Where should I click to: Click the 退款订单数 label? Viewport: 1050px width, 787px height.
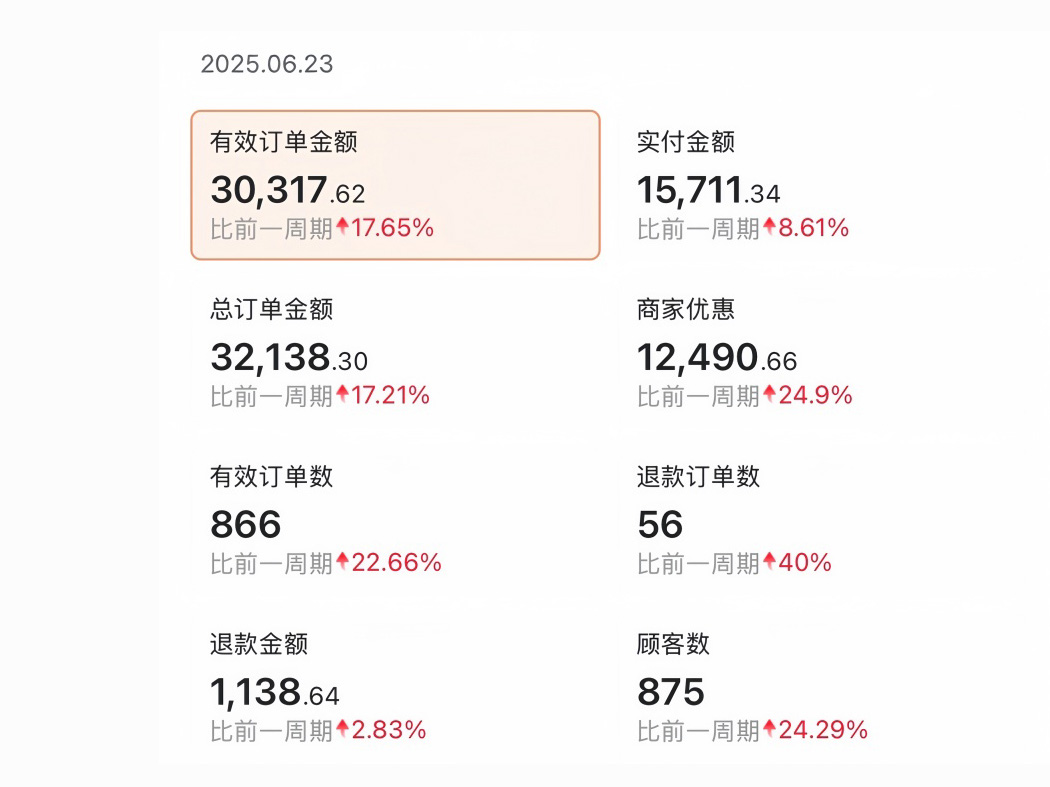tap(696, 477)
